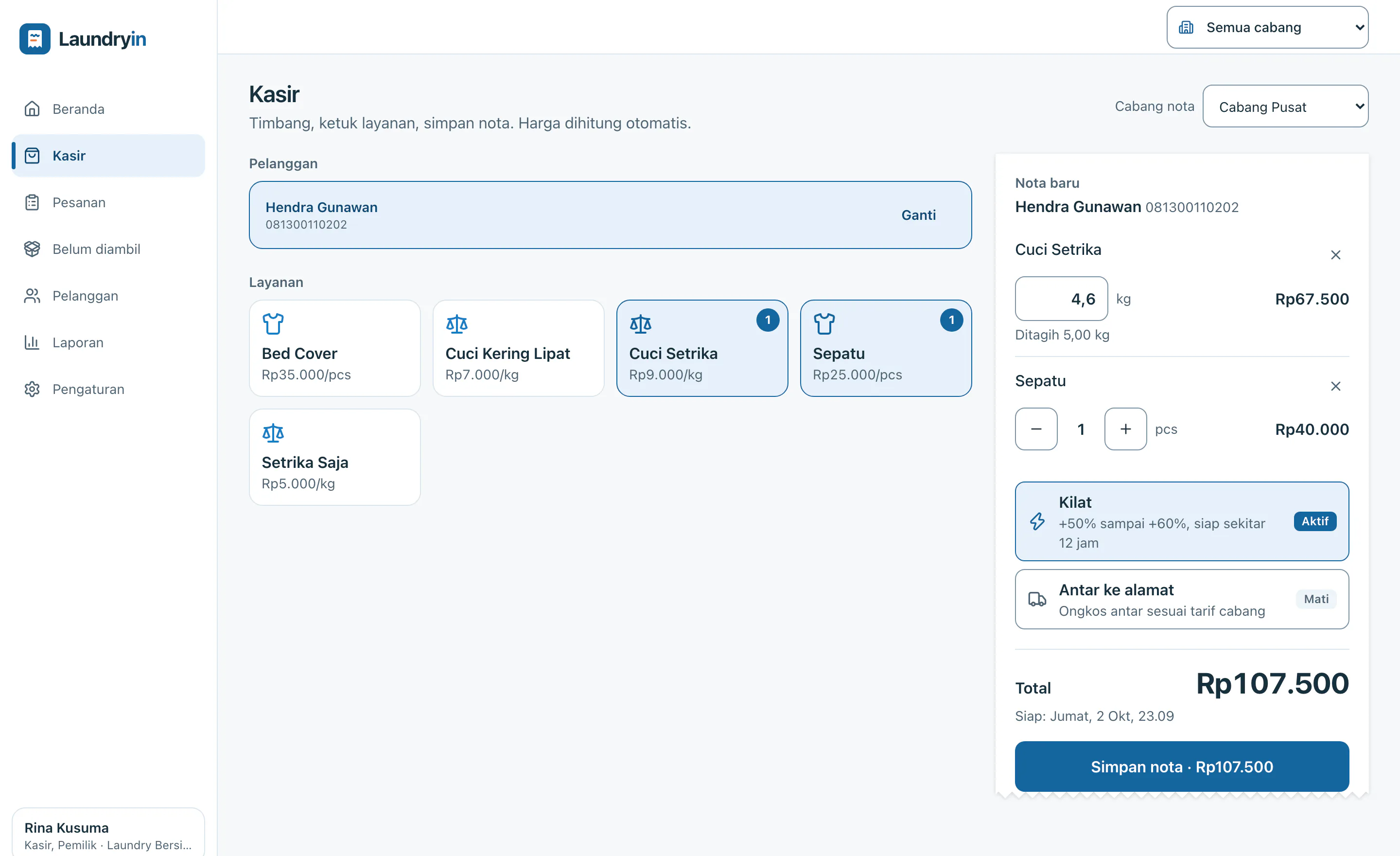Click the Pengaturan gear icon
Viewport: 1400px width, 856px height.
point(32,389)
